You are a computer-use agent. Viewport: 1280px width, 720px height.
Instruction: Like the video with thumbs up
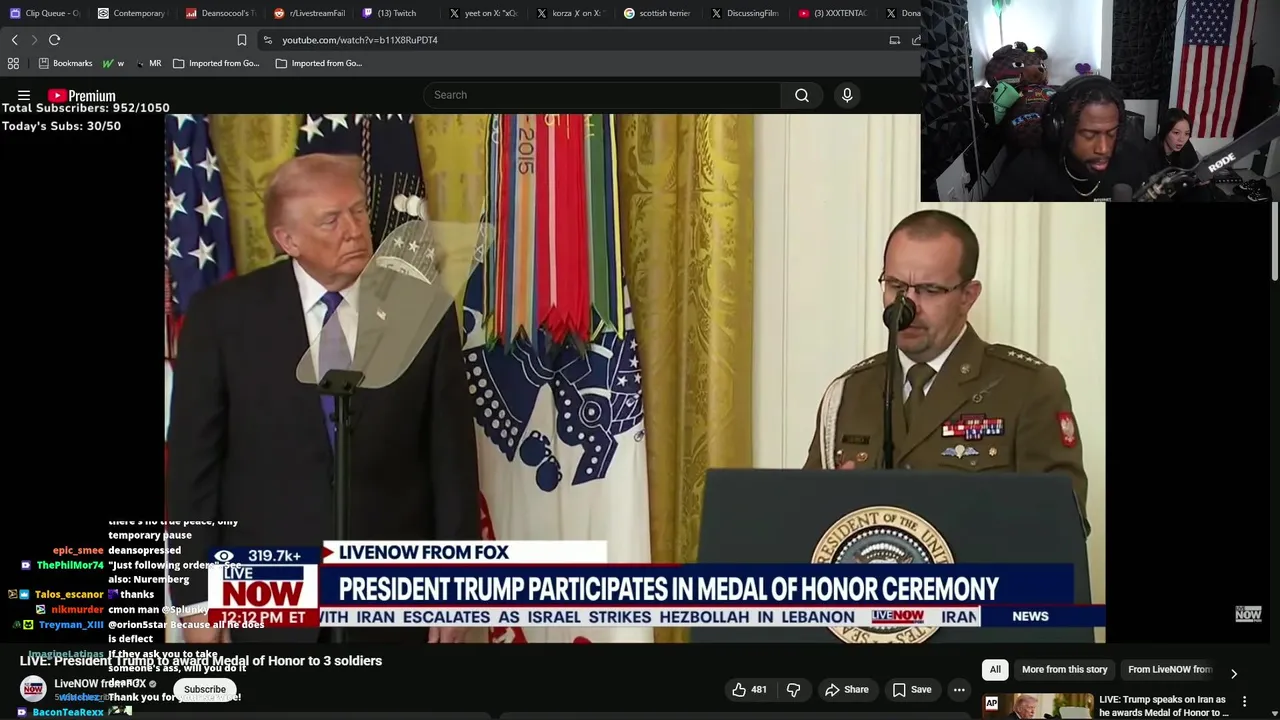(x=749, y=689)
